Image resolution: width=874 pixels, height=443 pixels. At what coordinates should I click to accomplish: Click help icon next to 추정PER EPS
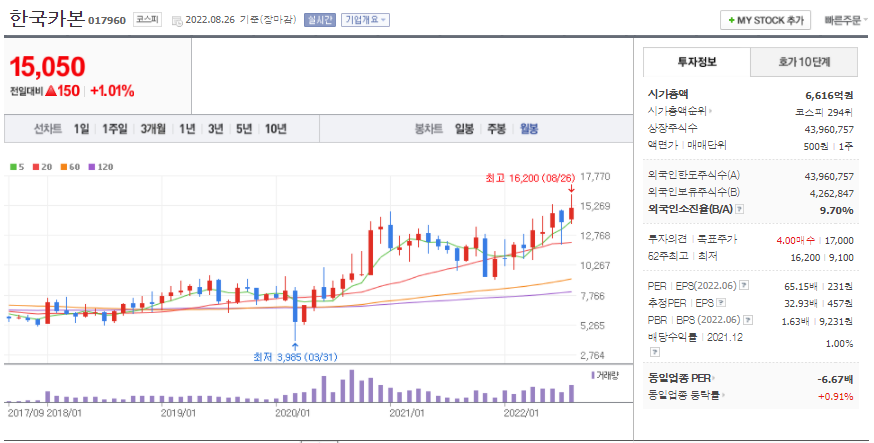[x=721, y=303]
